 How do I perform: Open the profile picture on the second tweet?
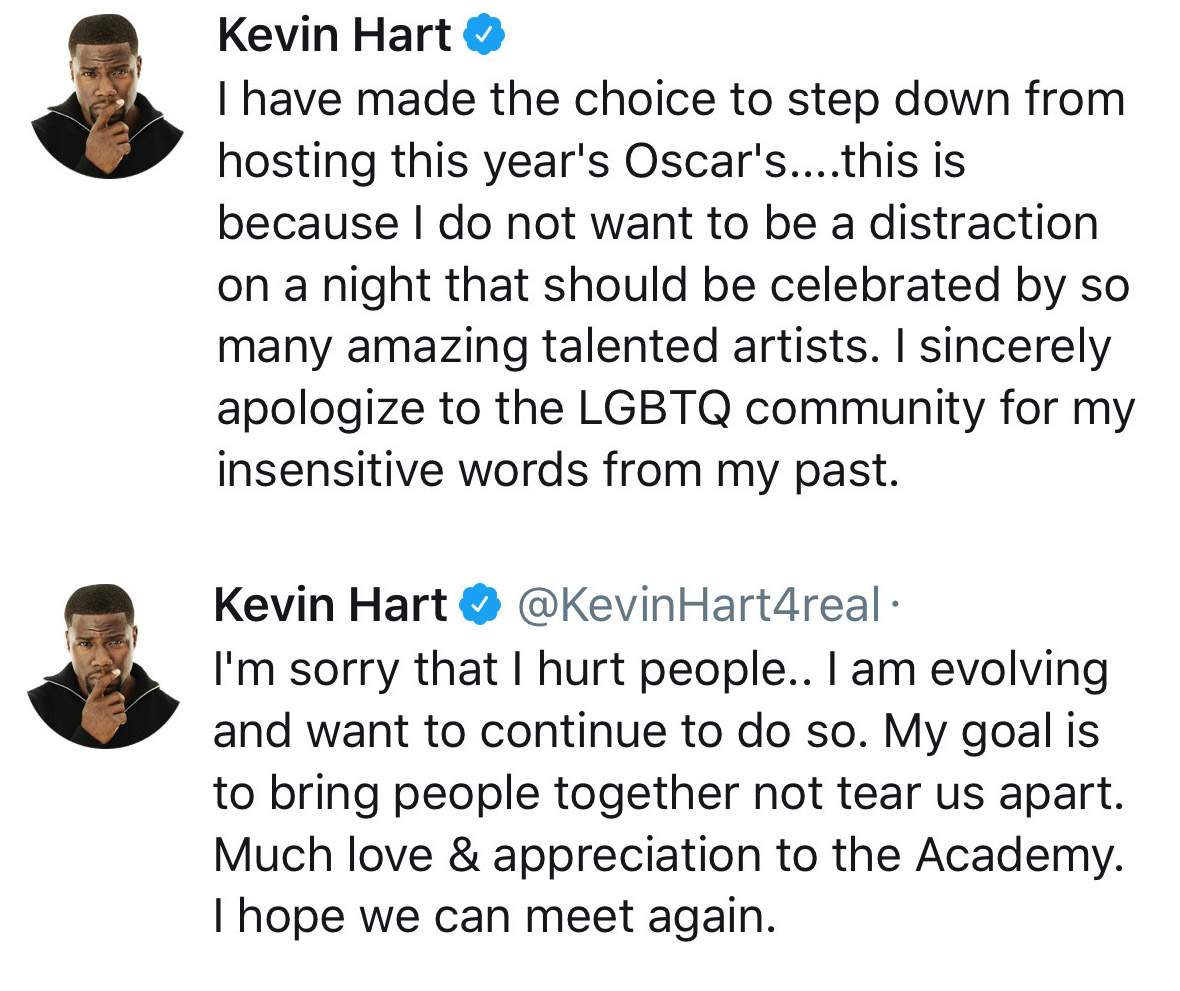coord(104,666)
